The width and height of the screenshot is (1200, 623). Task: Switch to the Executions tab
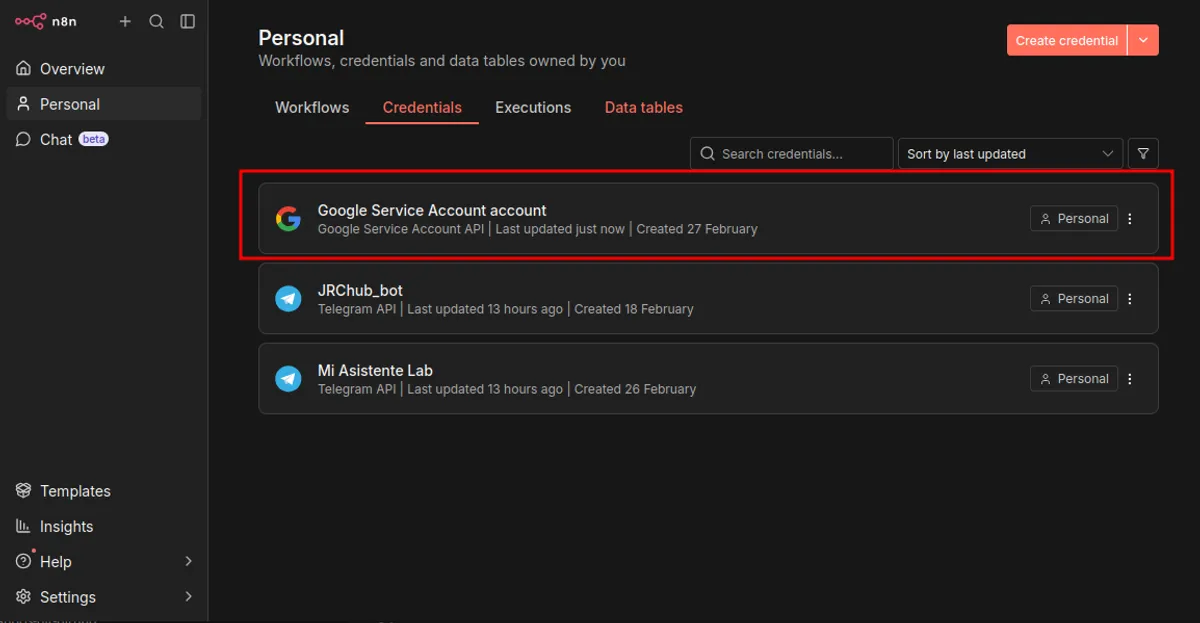click(x=533, y=107)
